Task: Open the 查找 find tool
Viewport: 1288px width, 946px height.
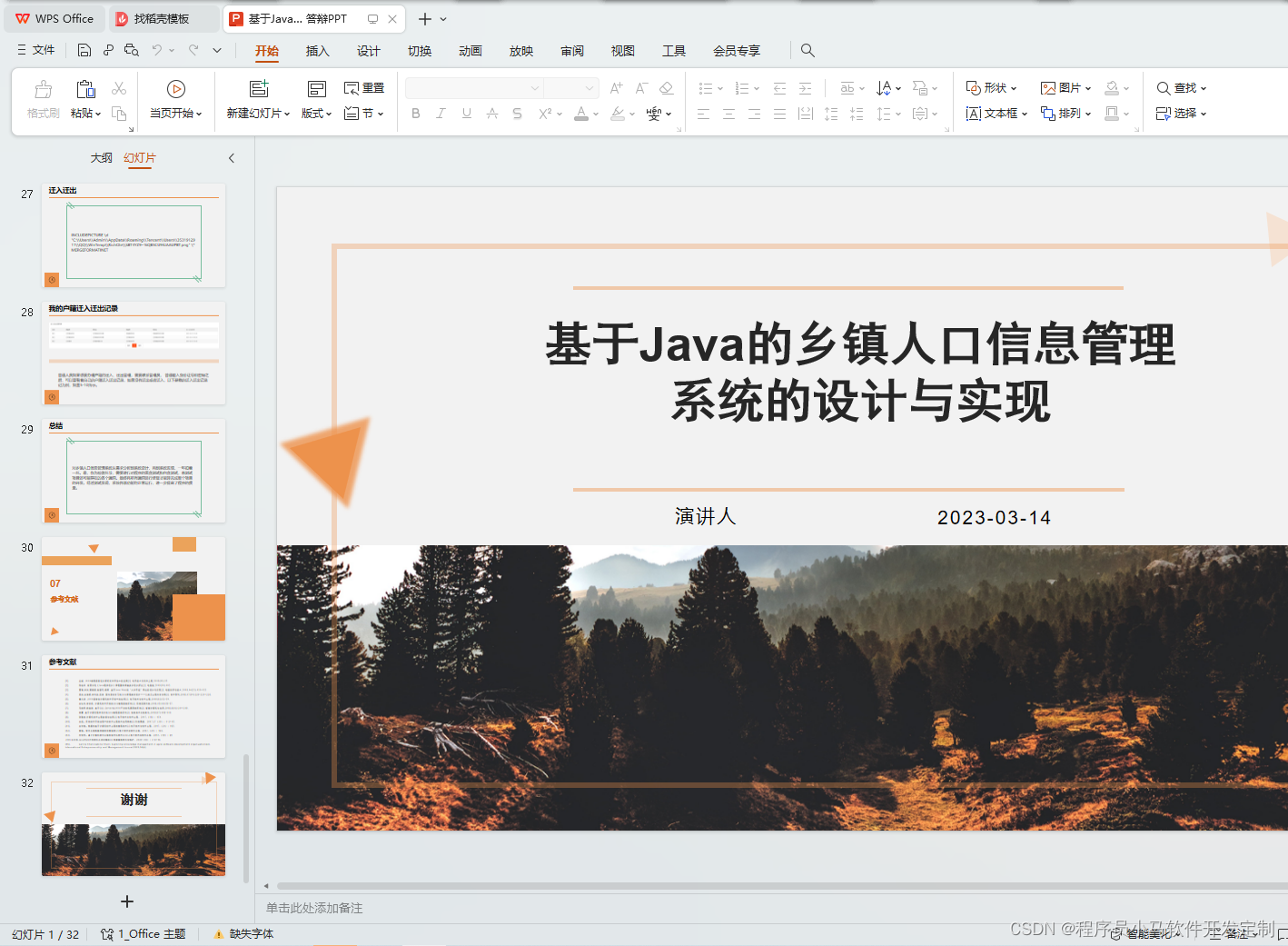Action: (x=1179, y=87)
